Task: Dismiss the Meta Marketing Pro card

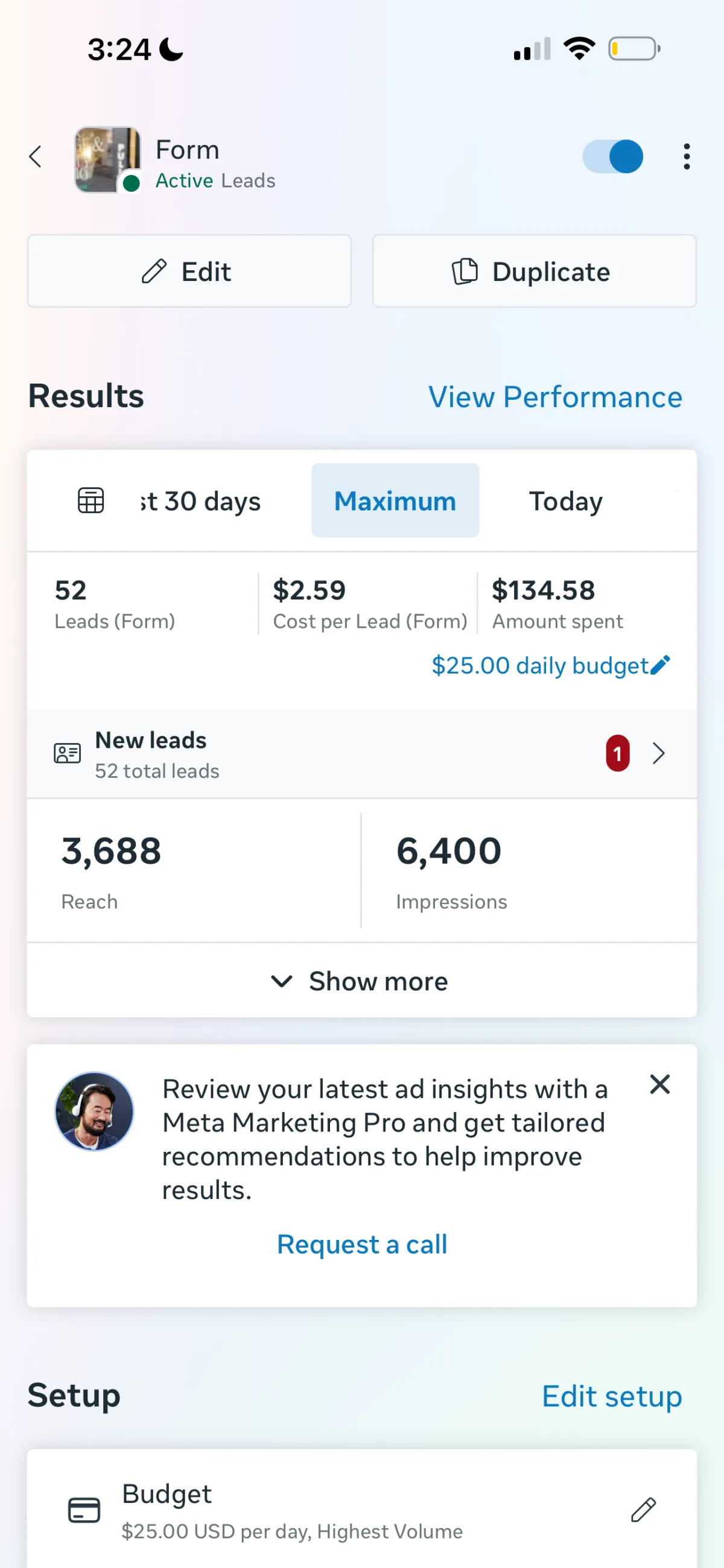Action: point(659,1084)
